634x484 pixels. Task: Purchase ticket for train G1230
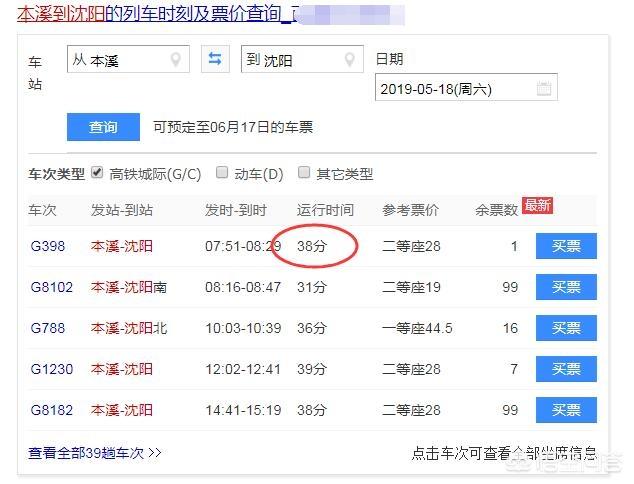(566, 369)
